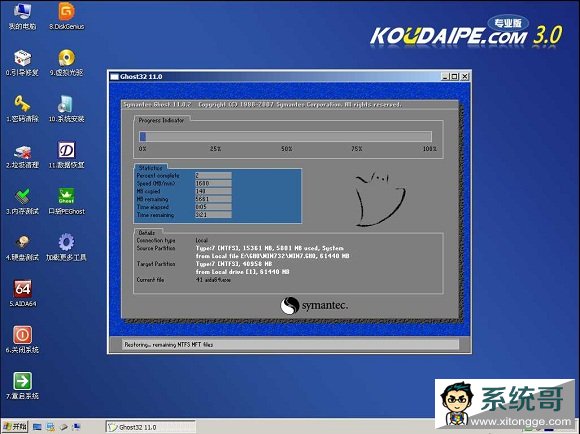Click the pen-shaped quick launch icon
Viewport: 580px width, 434px height.
pos(64,427)
